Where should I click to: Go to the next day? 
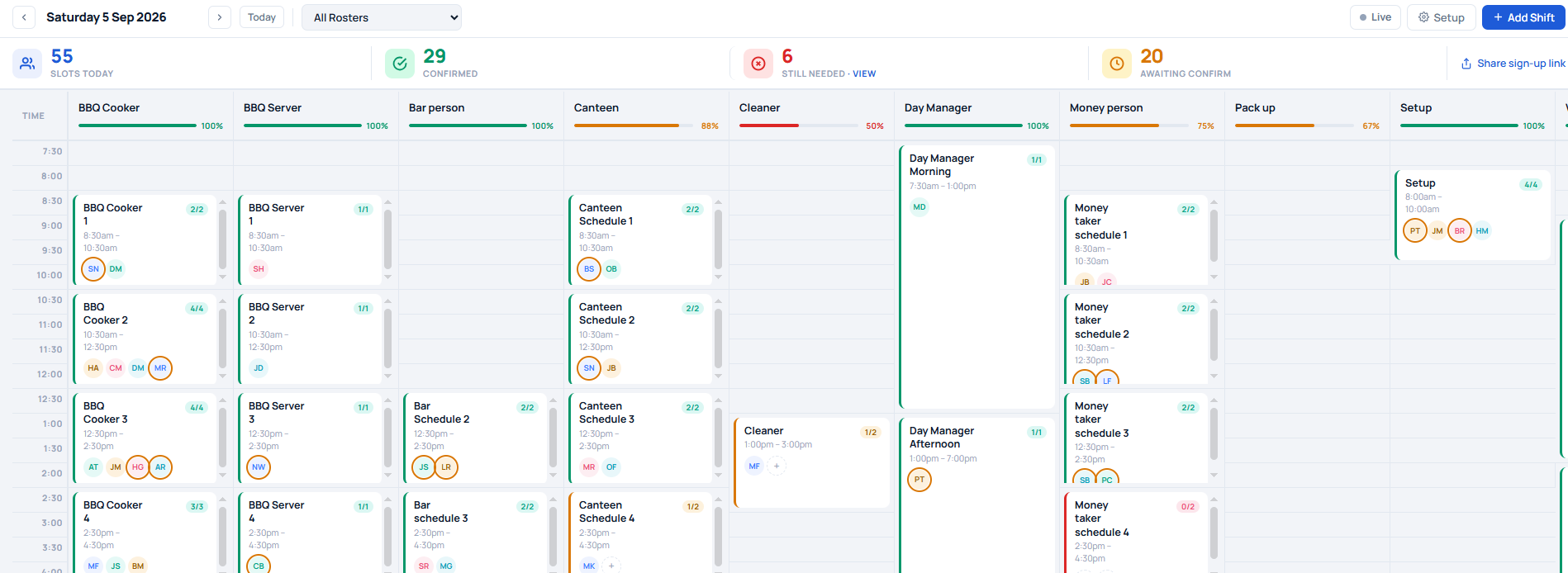click(x=219, y=17)
